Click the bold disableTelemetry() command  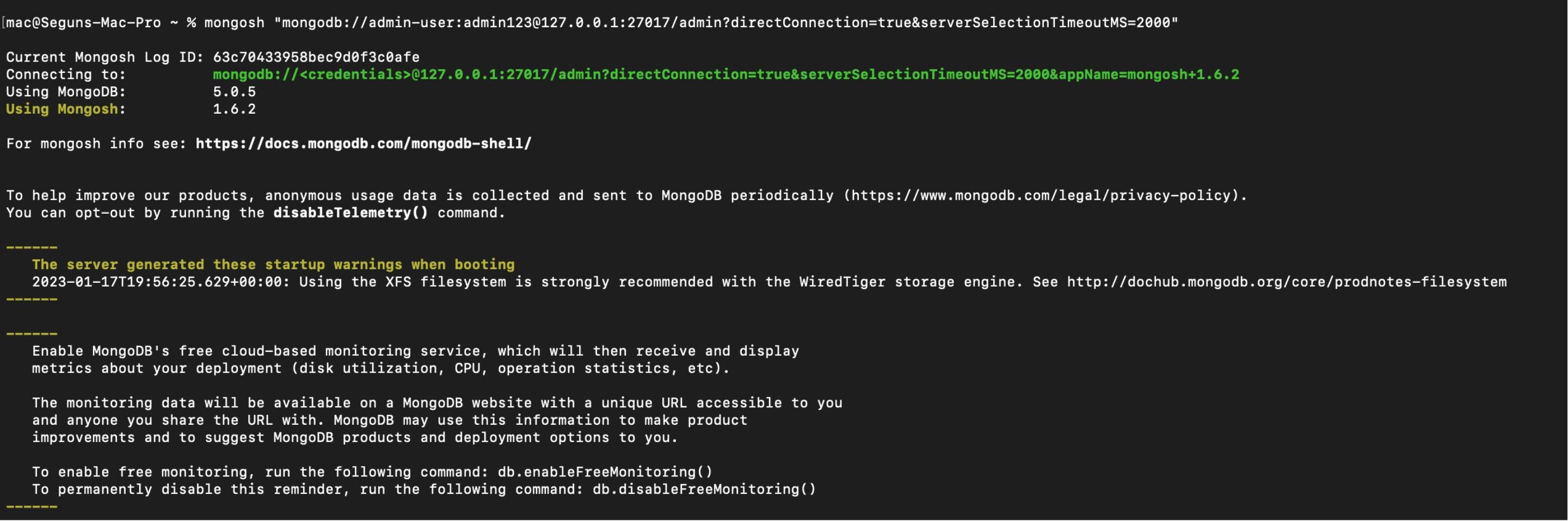[351, 213]
